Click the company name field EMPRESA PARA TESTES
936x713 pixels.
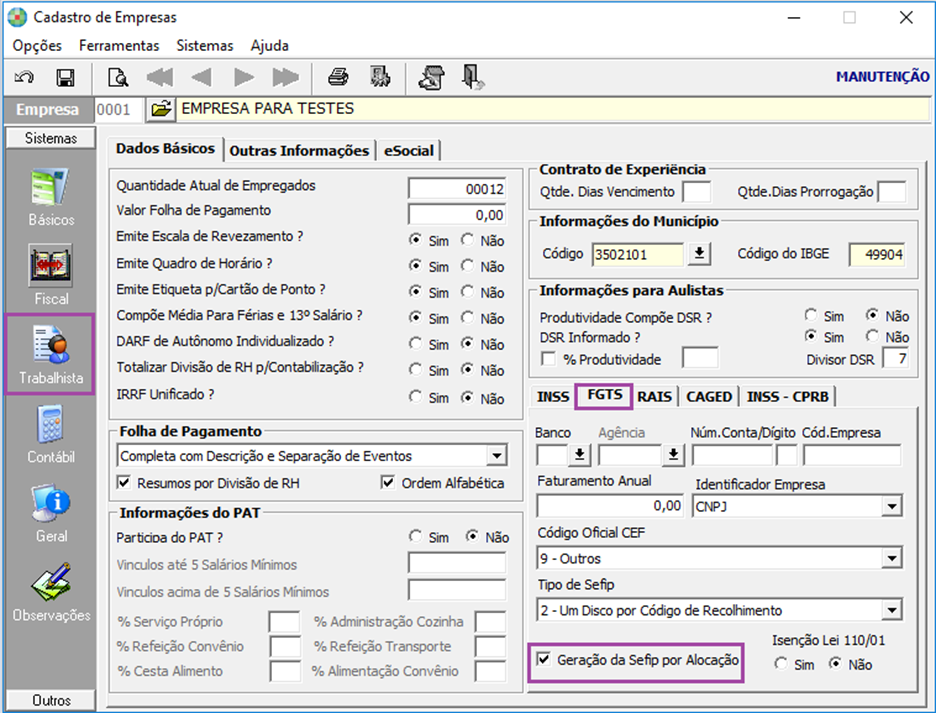tap(553, 109)
